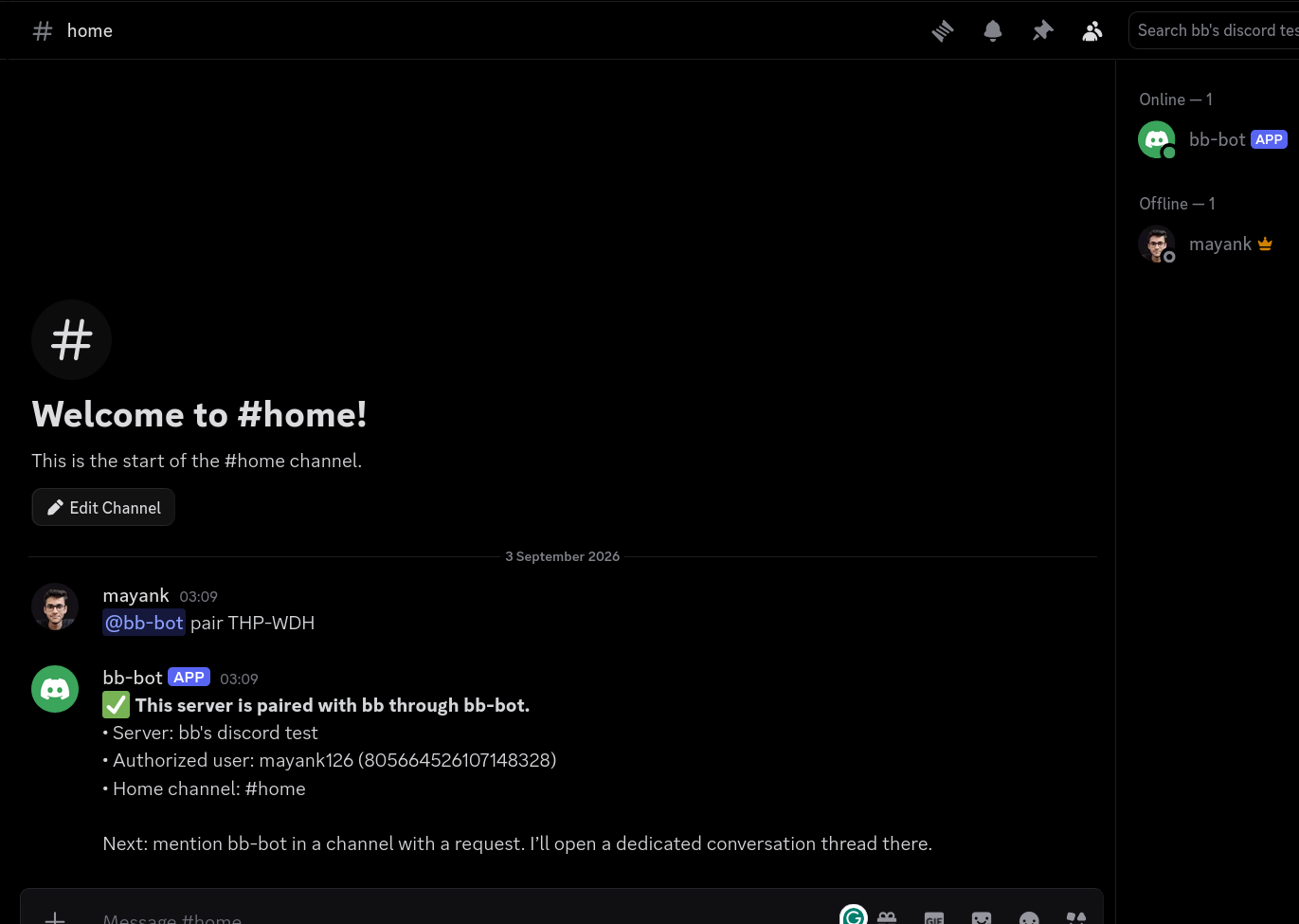Click the Edit Channel button

pos(103,507)
